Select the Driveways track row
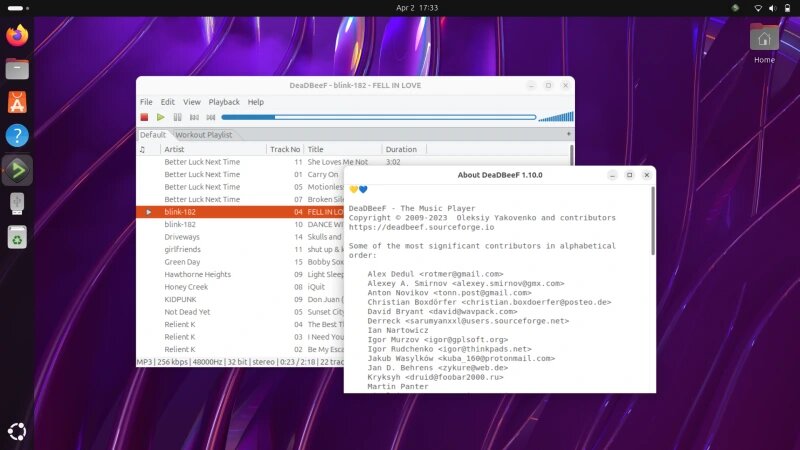Image resolution: width=800 pixels, height=450 pixels. (x=240, y=237)
